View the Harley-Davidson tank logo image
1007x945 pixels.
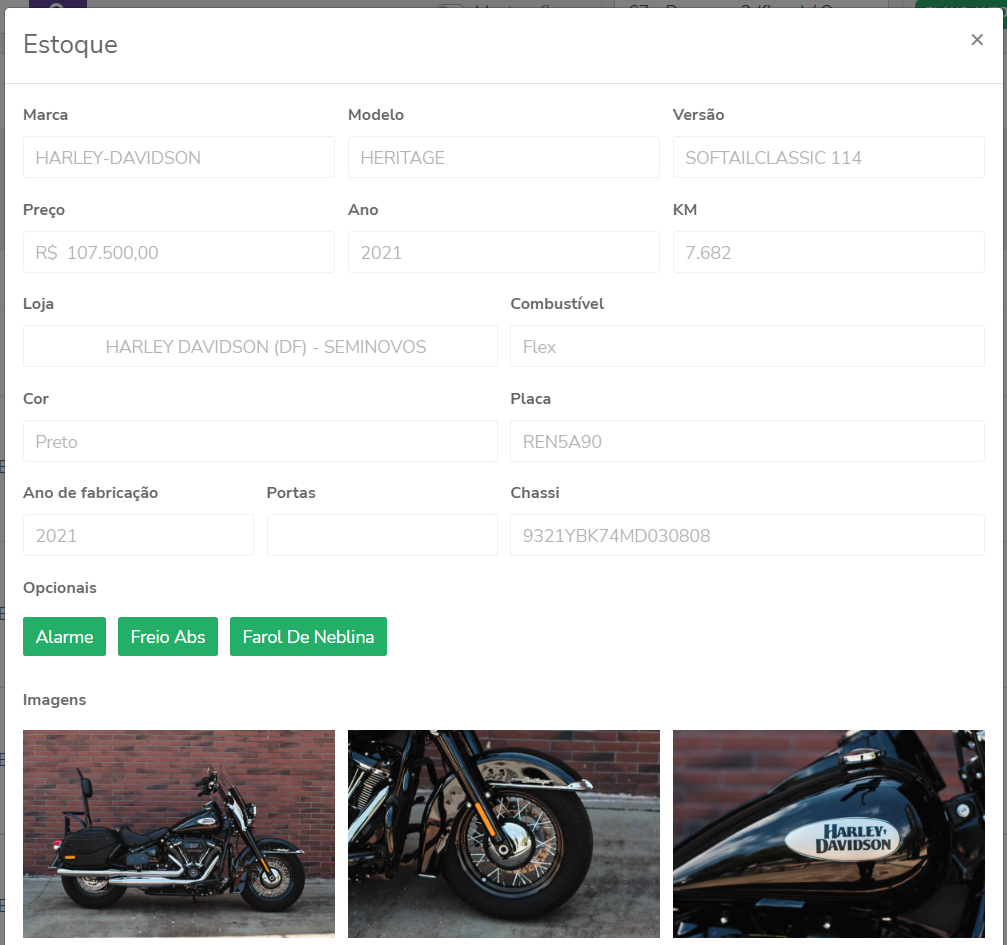[828, 834]
